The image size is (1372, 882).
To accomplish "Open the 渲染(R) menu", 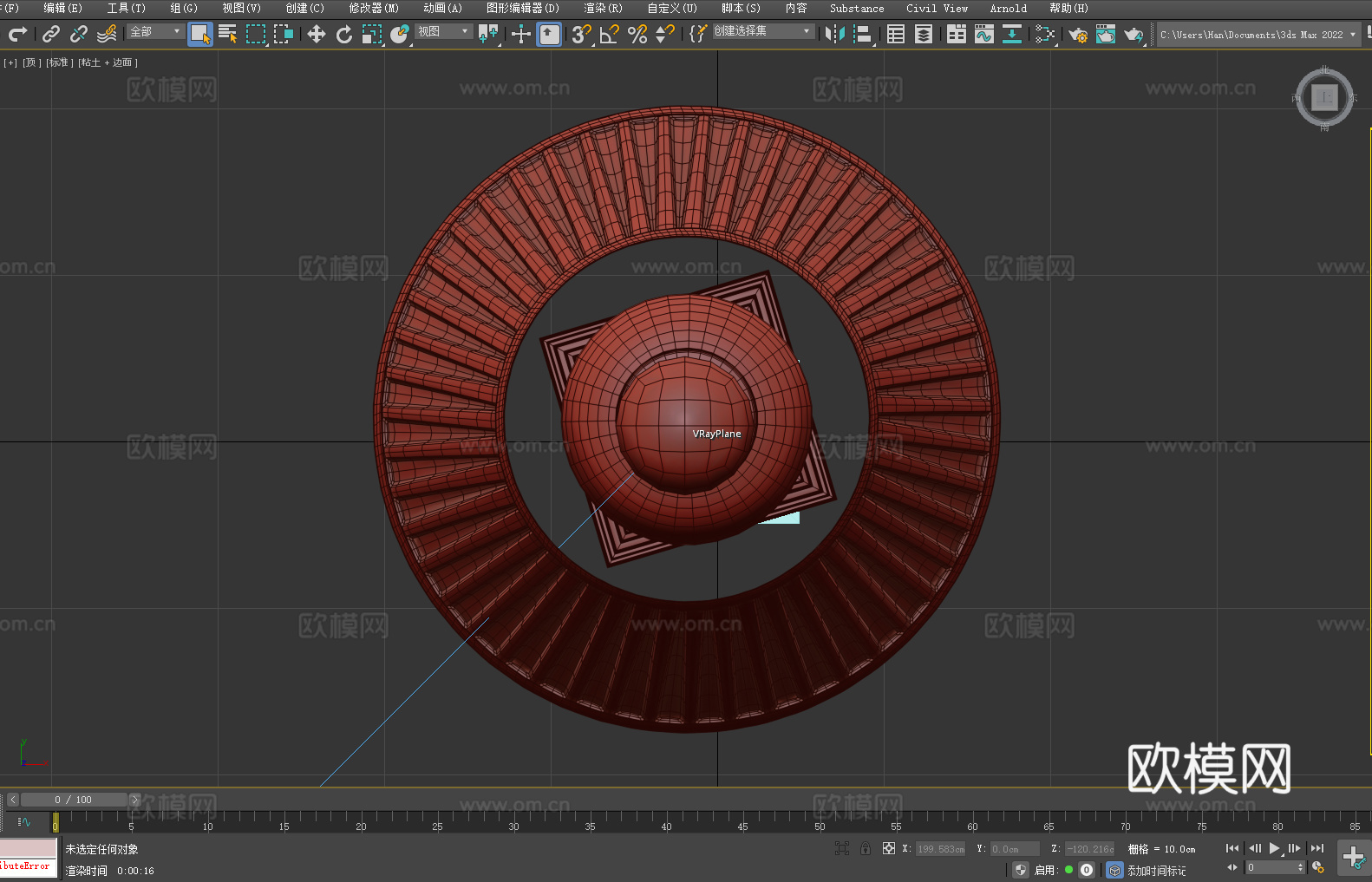I will coord(603,8).
